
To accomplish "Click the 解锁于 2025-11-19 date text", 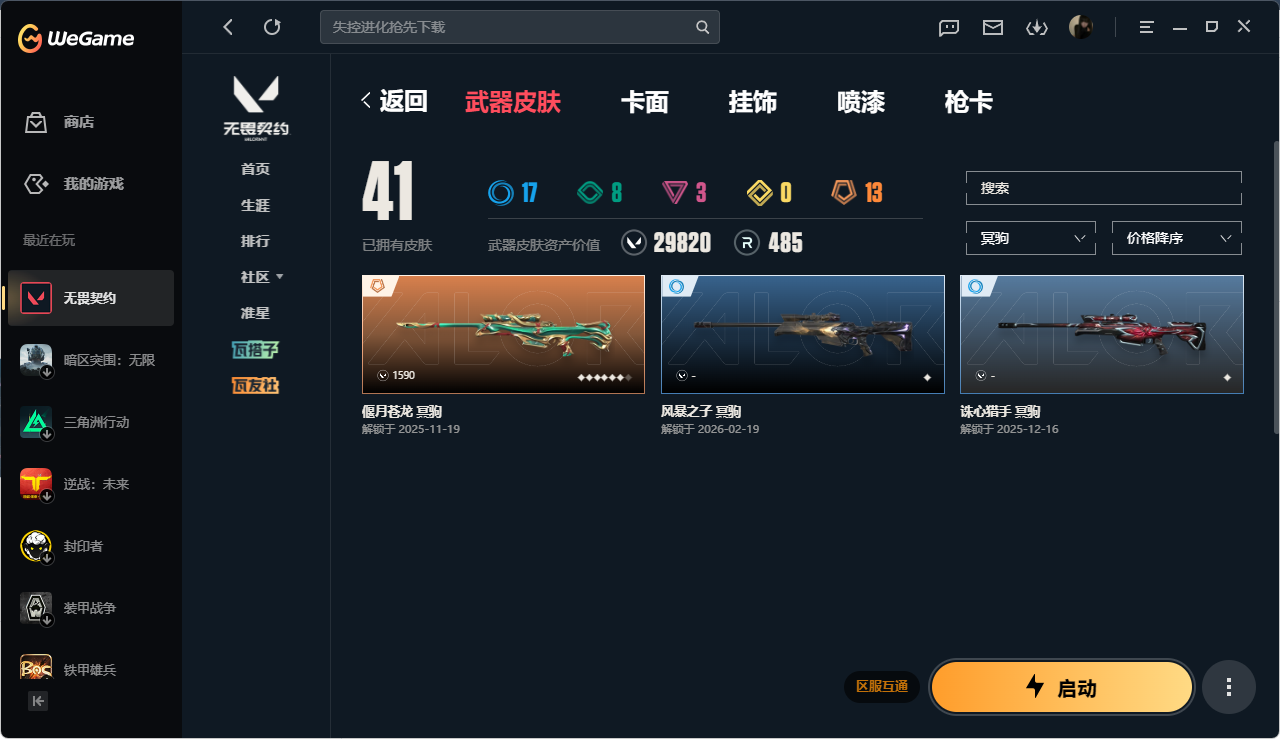I will pos(411,429).
